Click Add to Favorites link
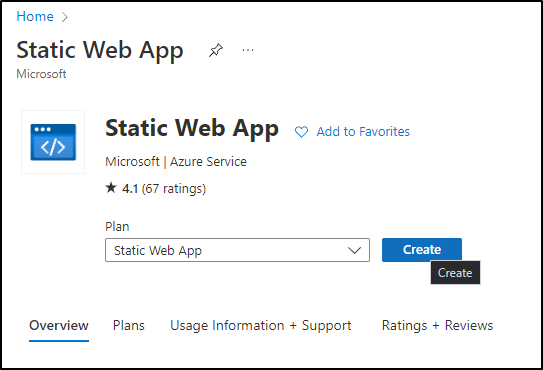543x370 pixels. 363,132
